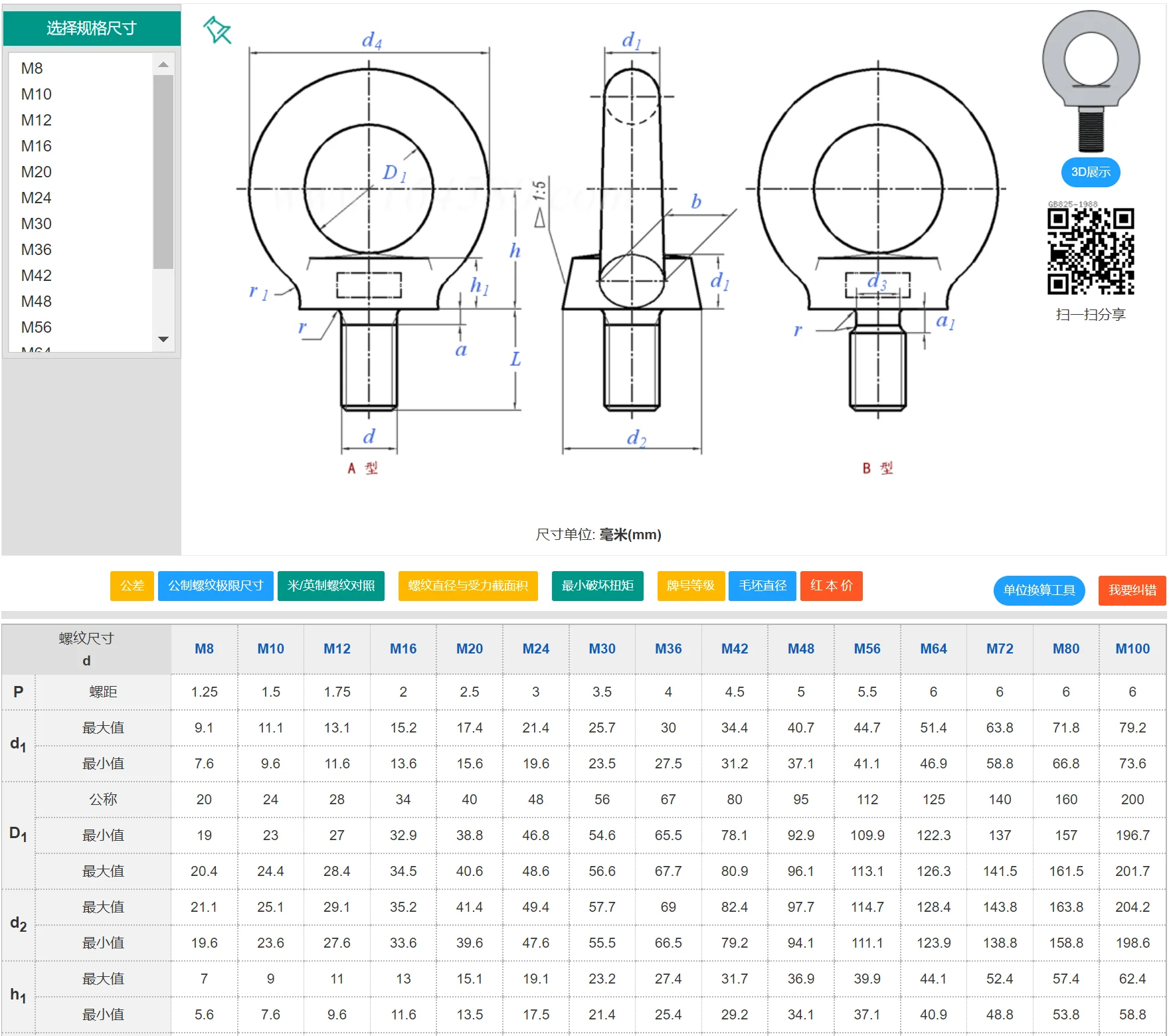Viewport: 1169px width, 1036px height.
Task: Select M56 in the size list
Action: [37, 327]
